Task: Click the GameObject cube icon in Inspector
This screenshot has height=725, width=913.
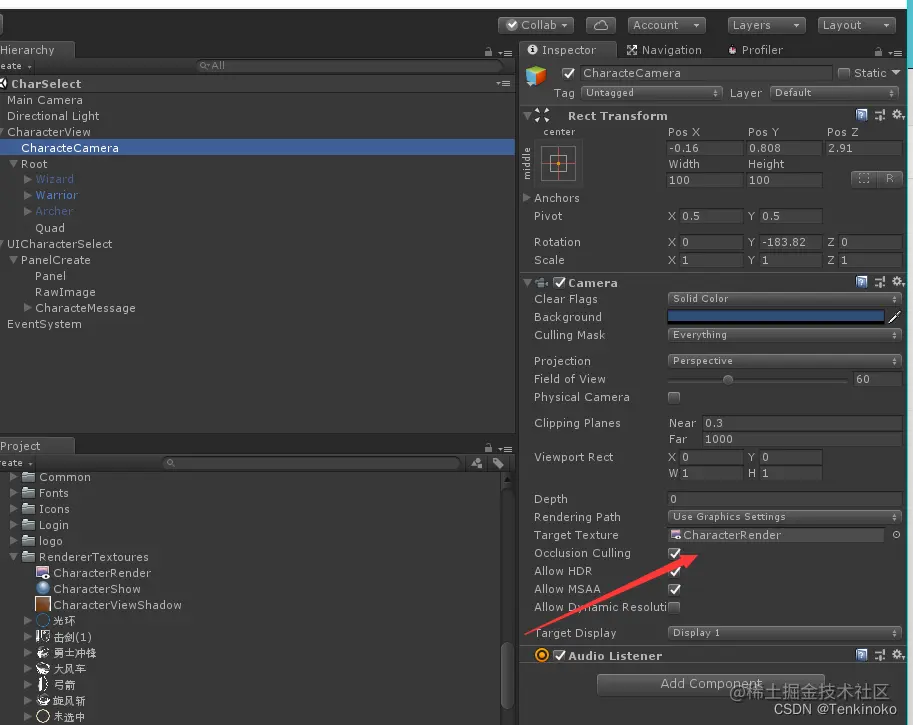Action: [x=536, y=76]
